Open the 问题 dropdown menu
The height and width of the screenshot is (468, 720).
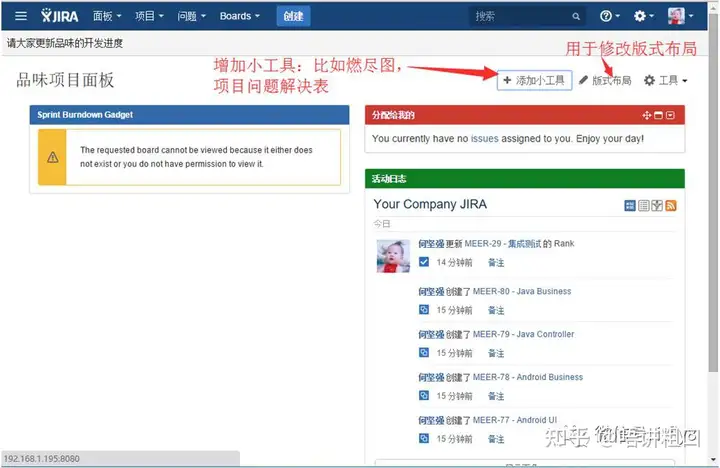point(191,16)
